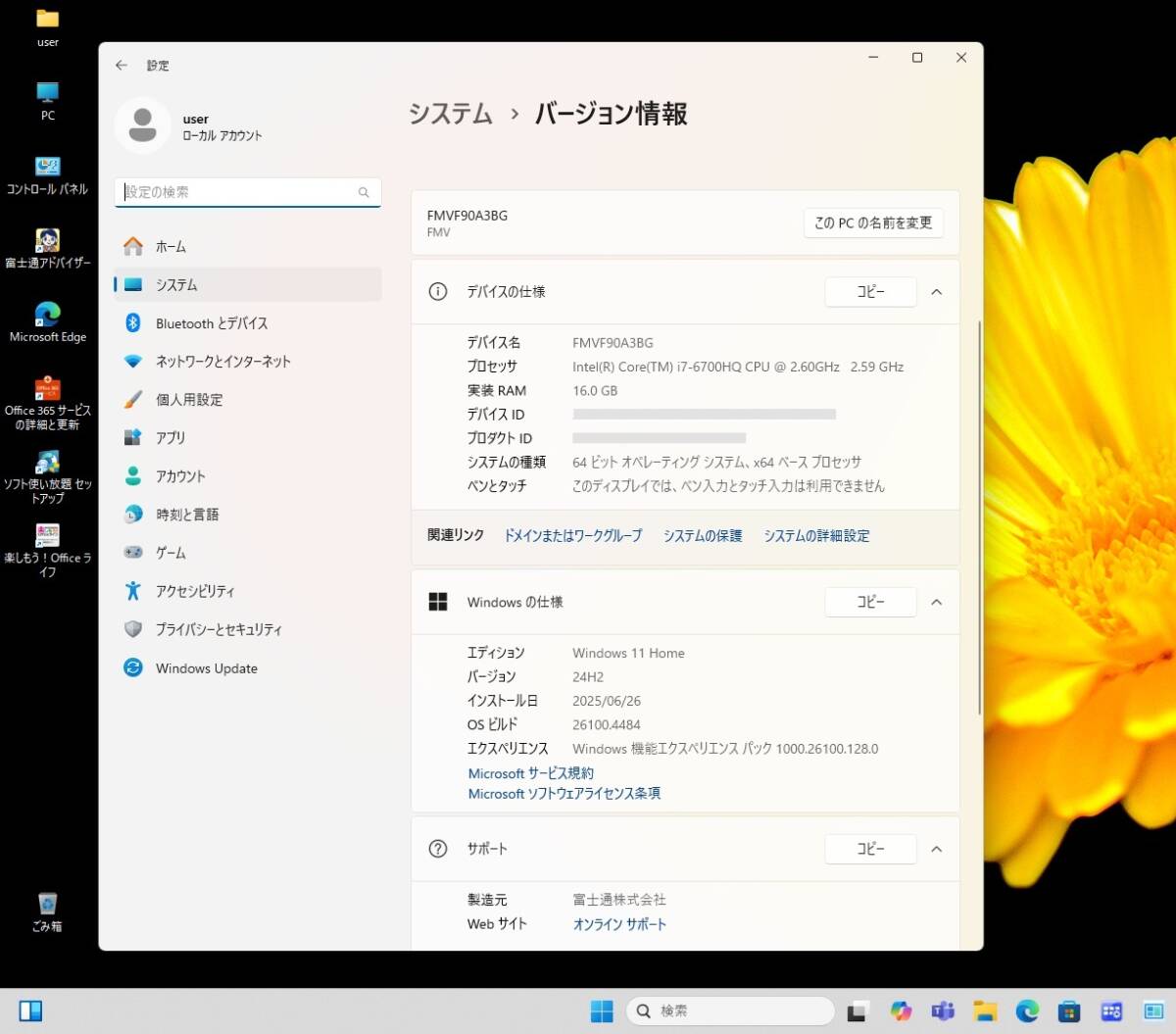Open Microsoft Teams from the taskbar
Screen dimensions: 1176x1034
pos(943,1010)
